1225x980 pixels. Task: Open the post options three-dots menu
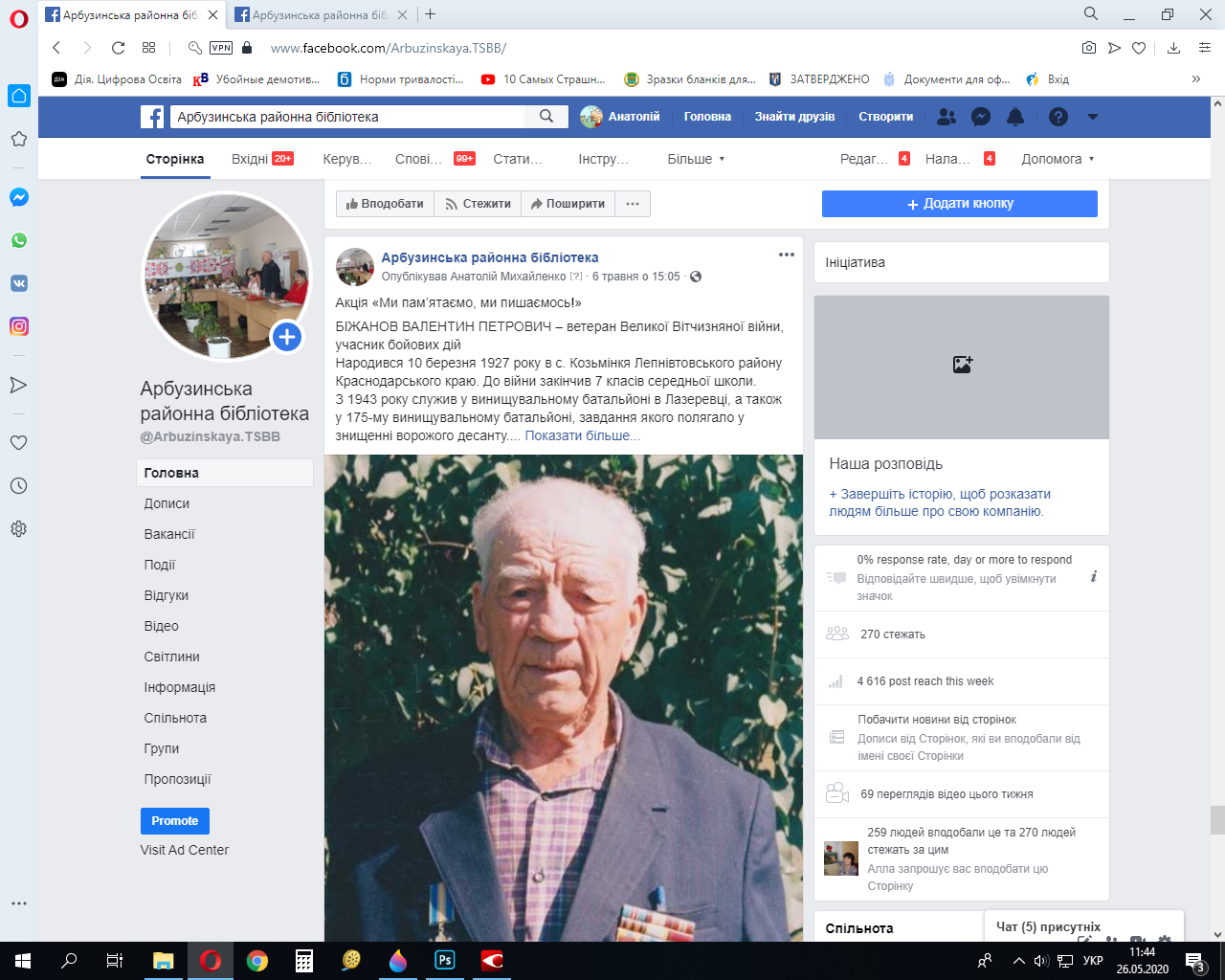pyautogui.click(x=787, y=255)
